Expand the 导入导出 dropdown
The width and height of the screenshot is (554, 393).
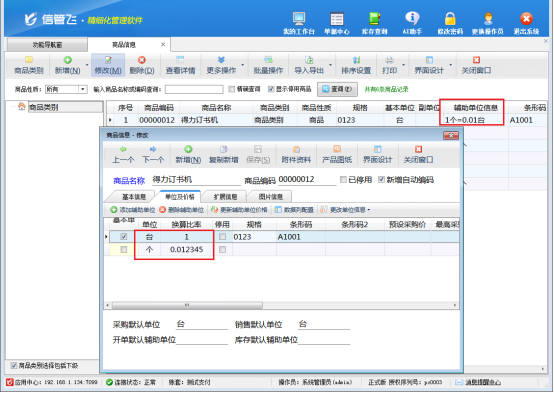tap(330, 65)
